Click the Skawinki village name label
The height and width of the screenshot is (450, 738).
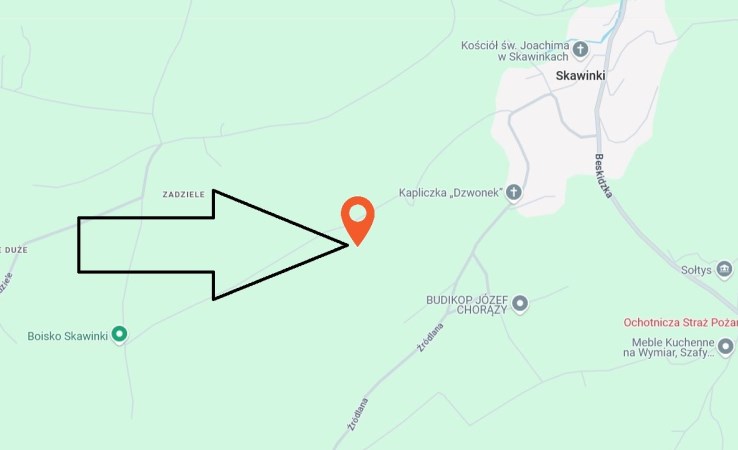pyautogui.click(x=580, y=76)
